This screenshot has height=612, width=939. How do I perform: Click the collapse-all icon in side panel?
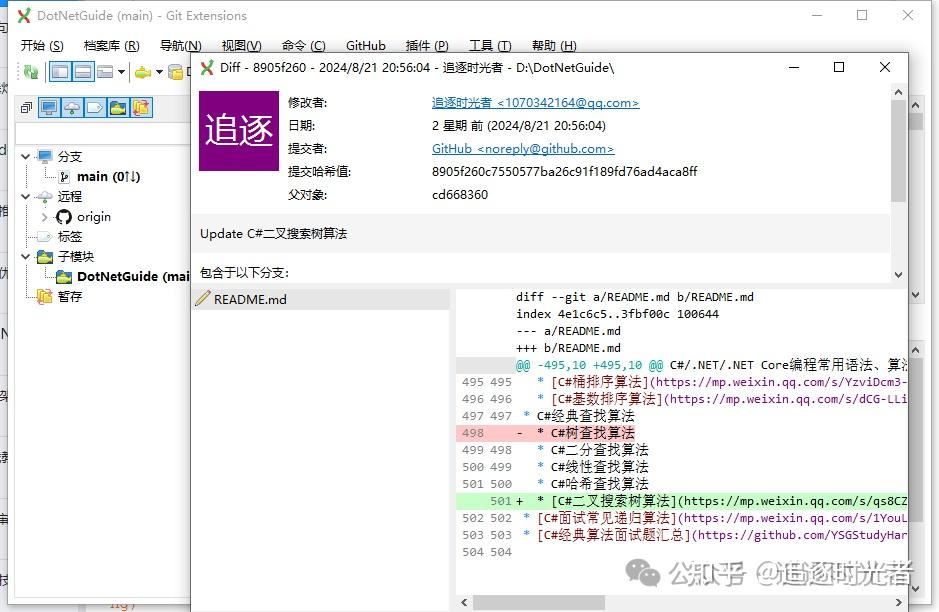coord(26,108)
